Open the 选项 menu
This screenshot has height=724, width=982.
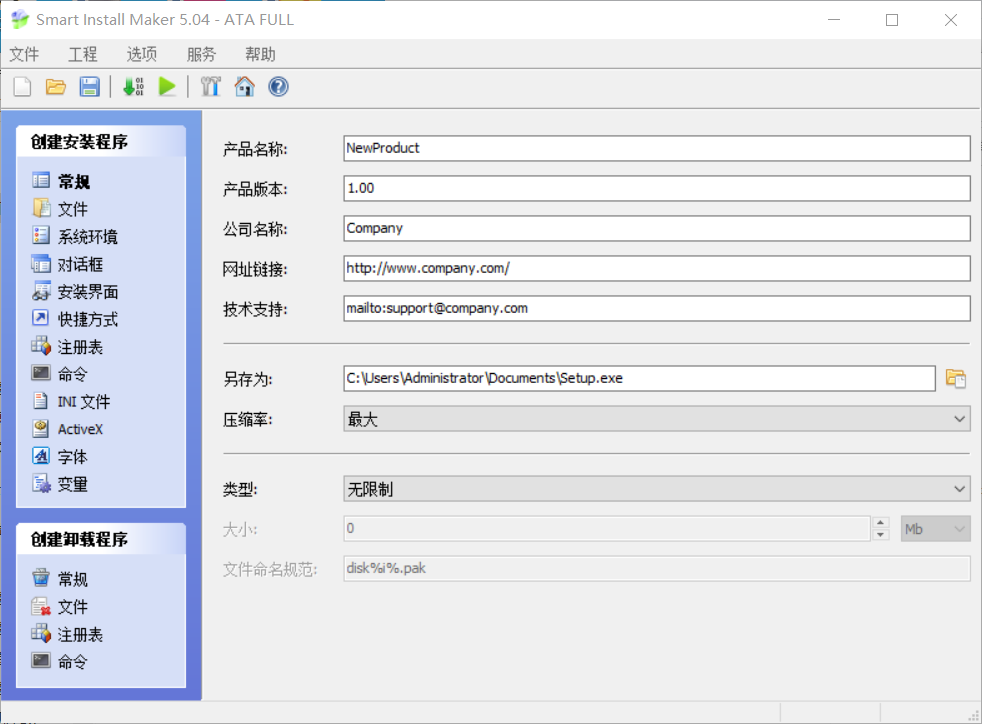[x=142, y=54]
